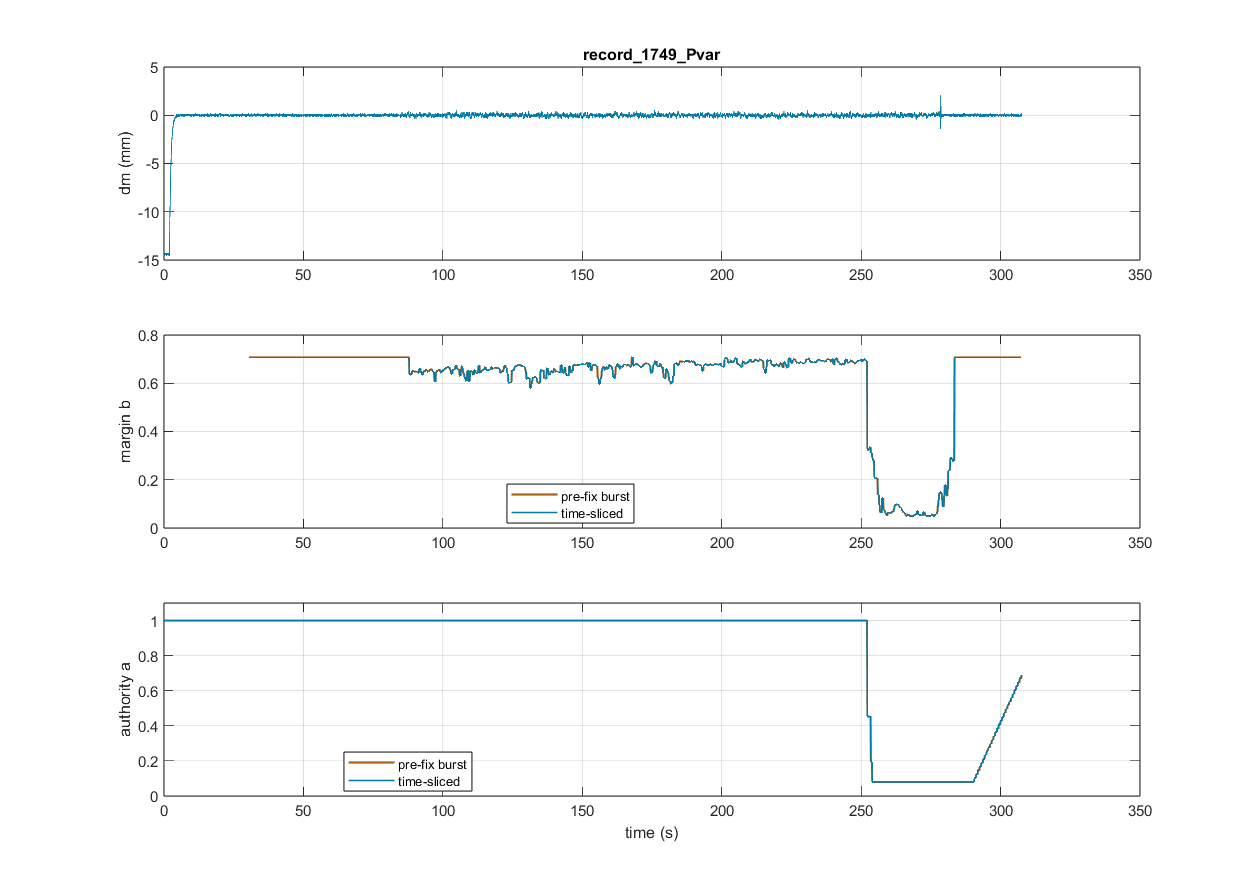Screen dimensions: 1260x894
Task: Click the 350 x-tick under the dm plot
Action: (x=1140, y=275)
